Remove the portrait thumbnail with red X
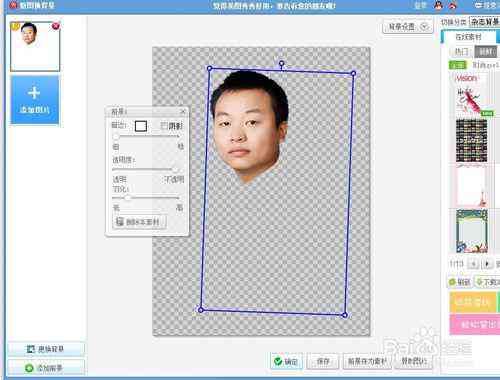The height and width of the screenshot is (380, 500). tap(56, 26)
